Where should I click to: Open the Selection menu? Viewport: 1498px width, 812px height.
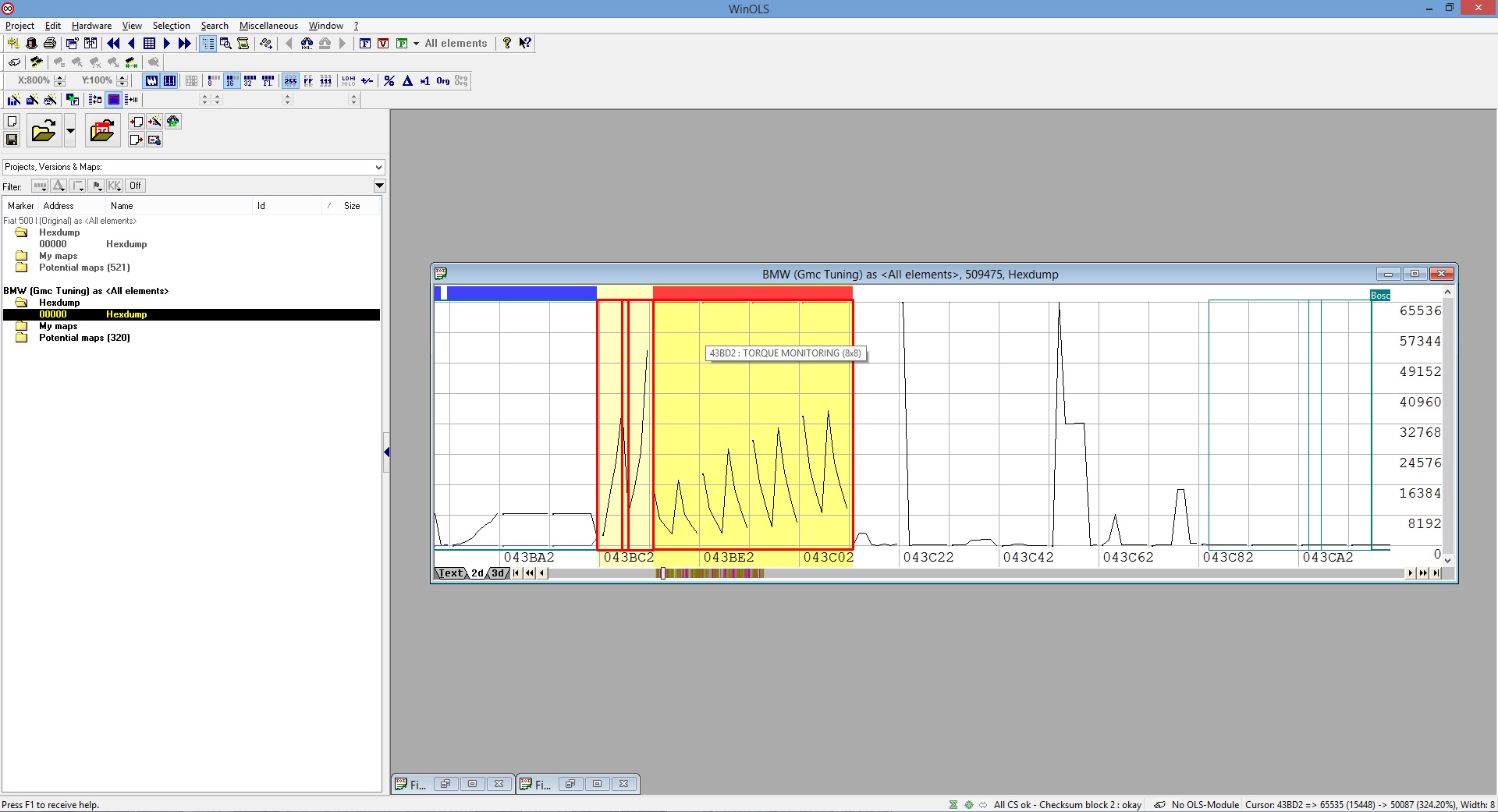pos(171,26)
